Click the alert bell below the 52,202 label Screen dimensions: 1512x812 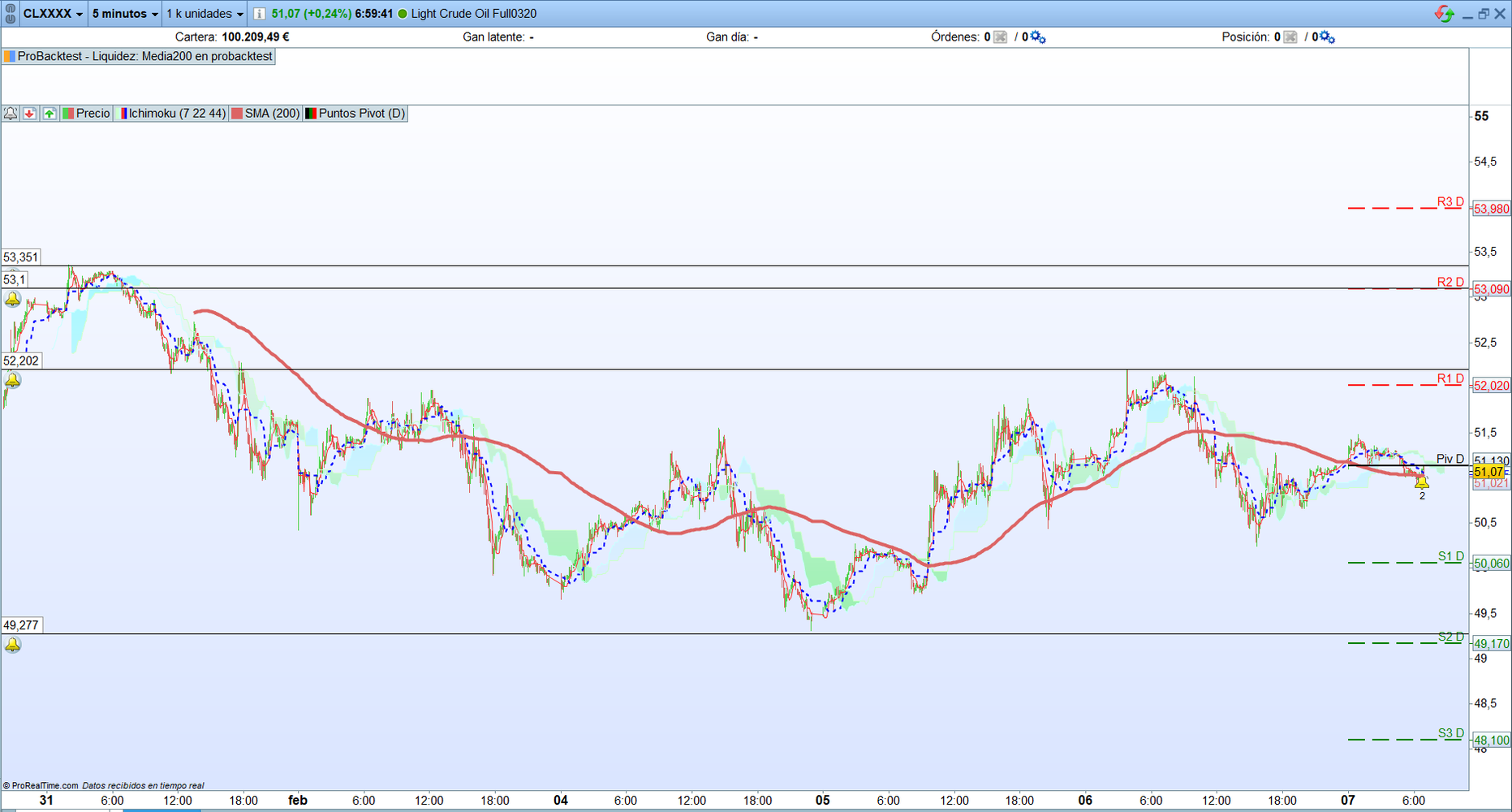(x=13, y=380)
